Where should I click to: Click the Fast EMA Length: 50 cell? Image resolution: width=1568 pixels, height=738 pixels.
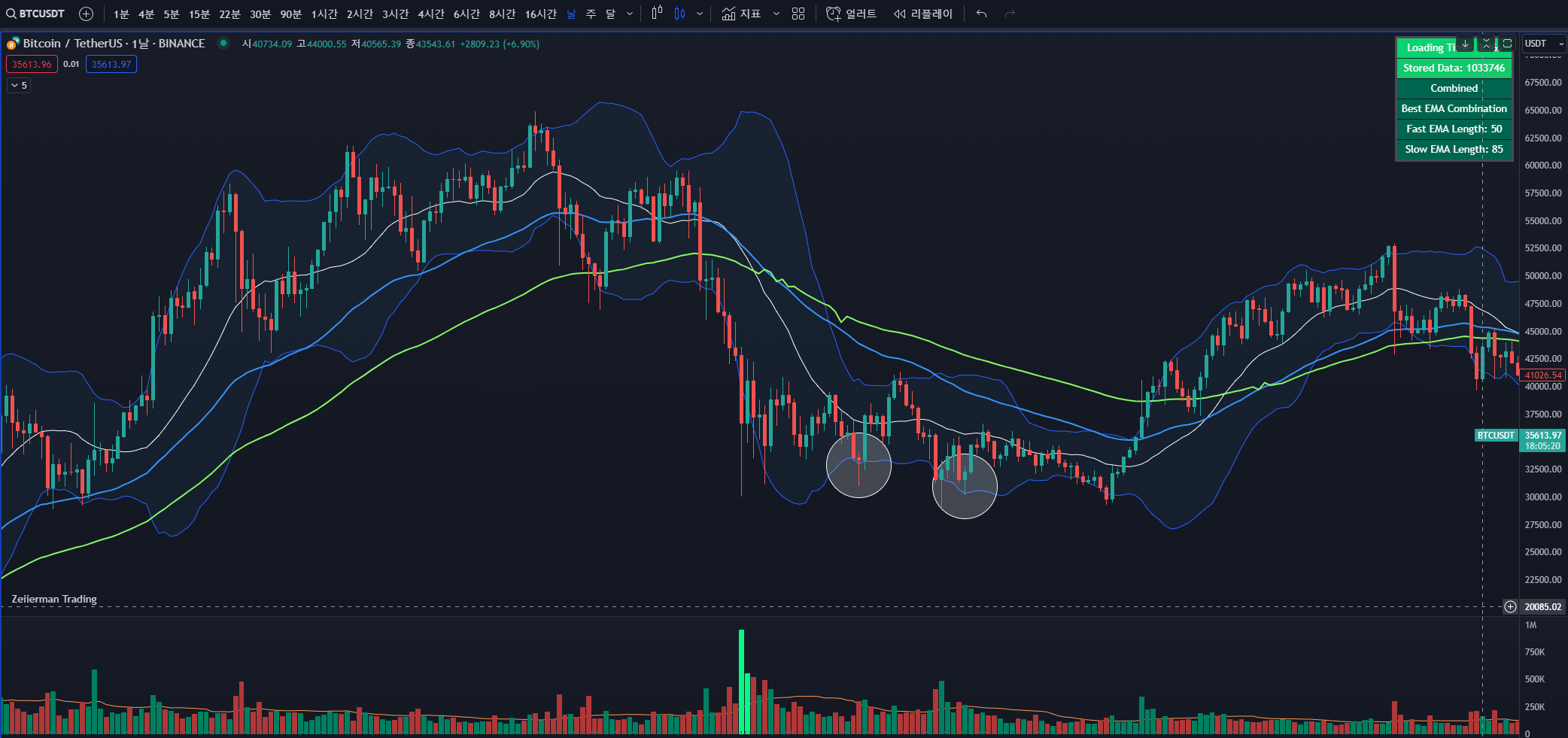click(1454, 129)
